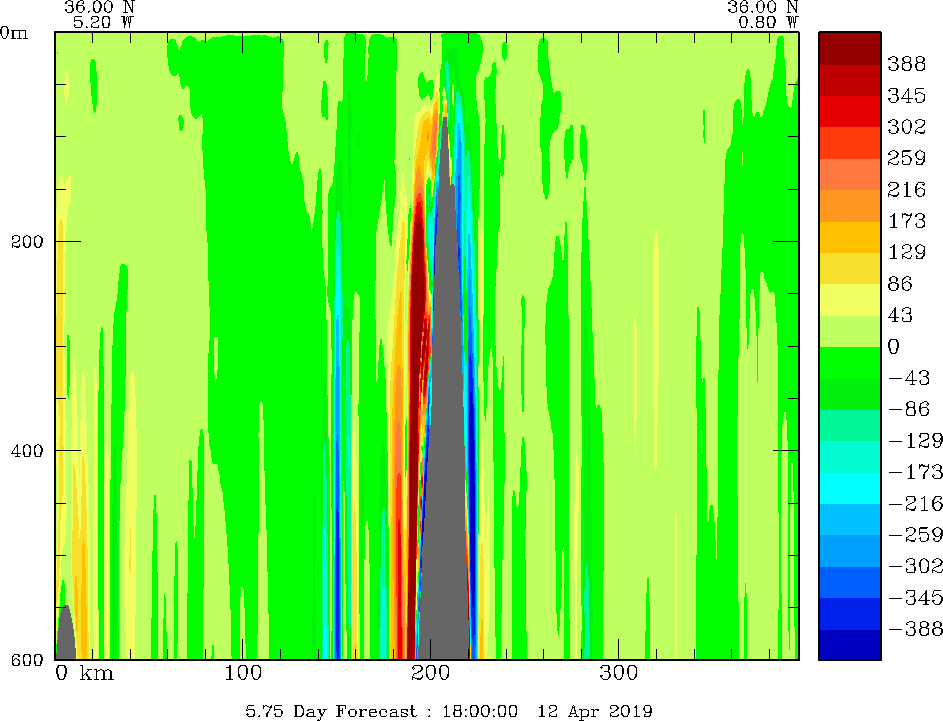943x721 pixels.
Task: Click the -302 colorbar label
Action: [x=915, y=566]
